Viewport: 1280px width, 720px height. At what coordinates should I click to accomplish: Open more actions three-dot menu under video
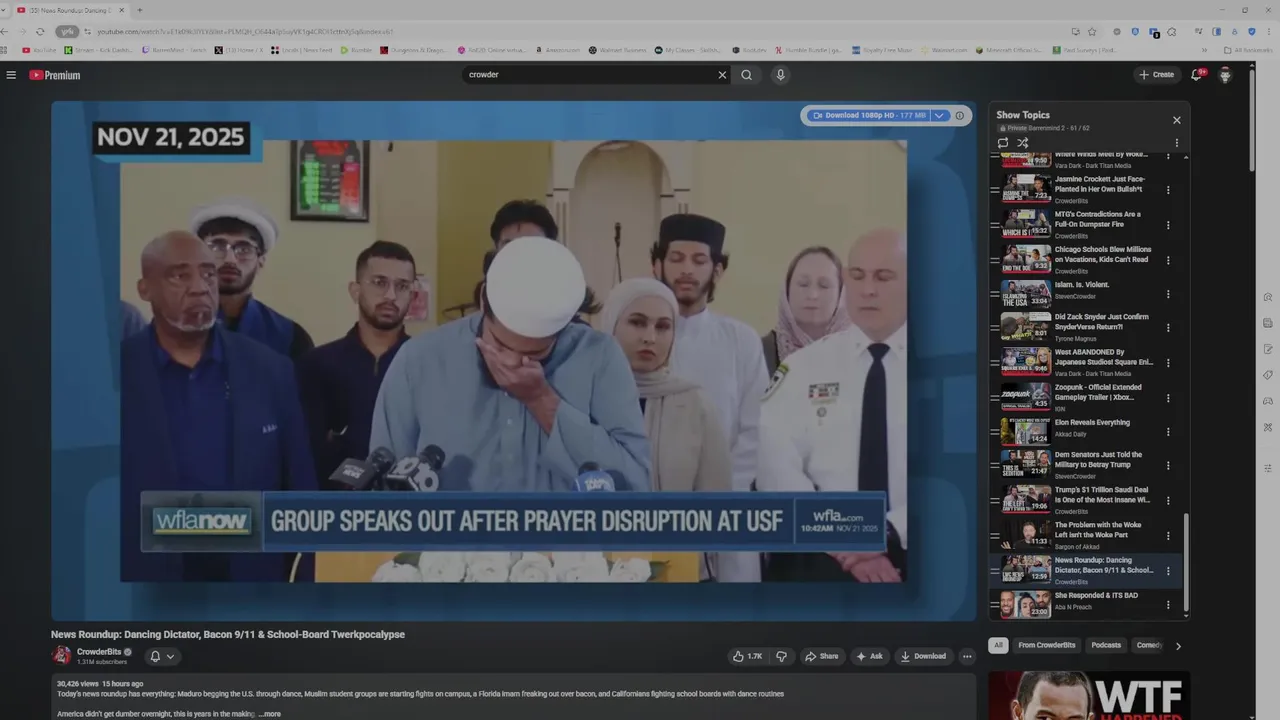pos(967,656)
